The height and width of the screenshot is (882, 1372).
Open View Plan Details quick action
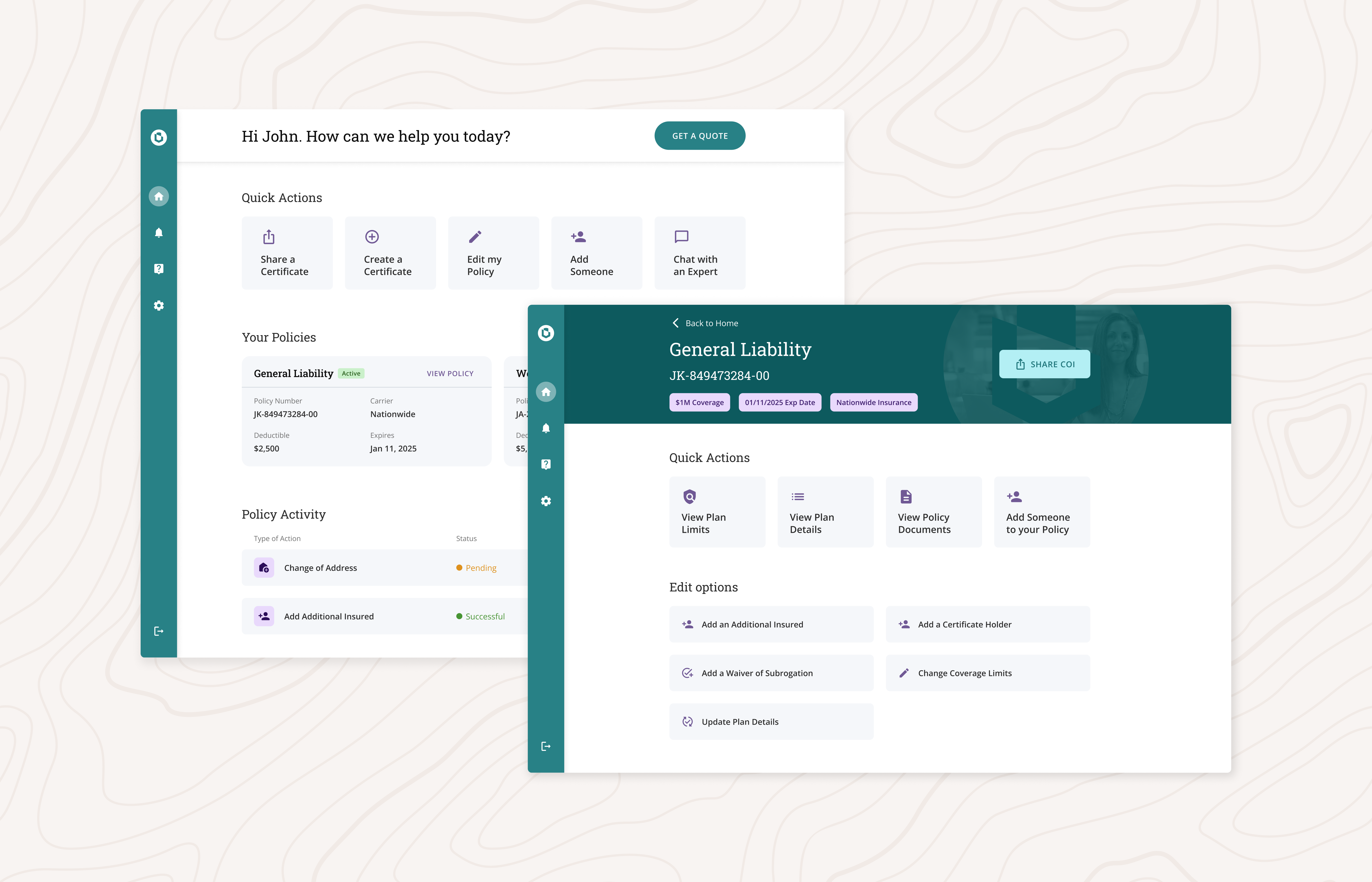pos(826,512)
